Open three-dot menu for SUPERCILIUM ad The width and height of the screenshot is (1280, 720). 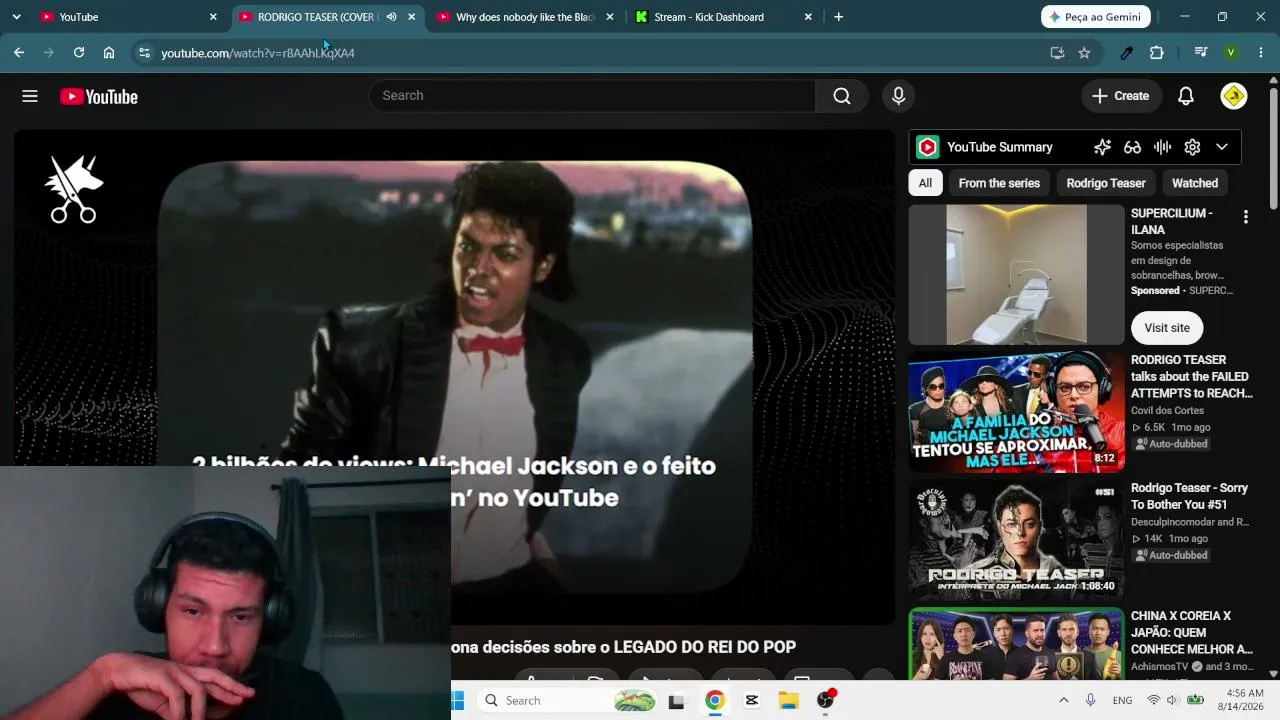coord(1245,217)
